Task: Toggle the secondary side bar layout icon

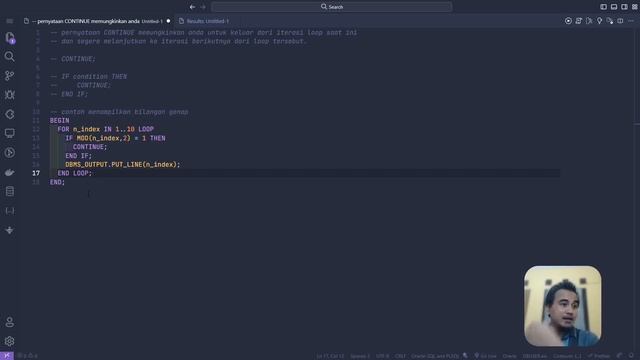Action: pyautogui.click(x=624, y=7)
